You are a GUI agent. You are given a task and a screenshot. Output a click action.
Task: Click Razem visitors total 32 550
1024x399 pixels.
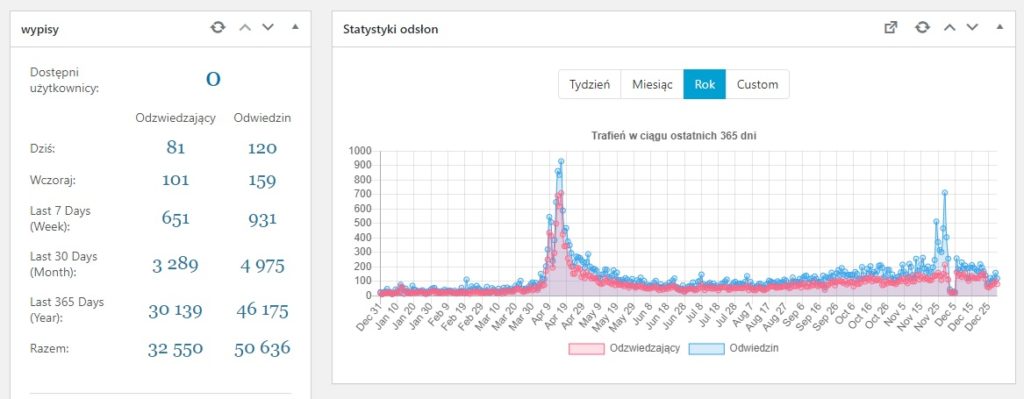coord(176,349)
